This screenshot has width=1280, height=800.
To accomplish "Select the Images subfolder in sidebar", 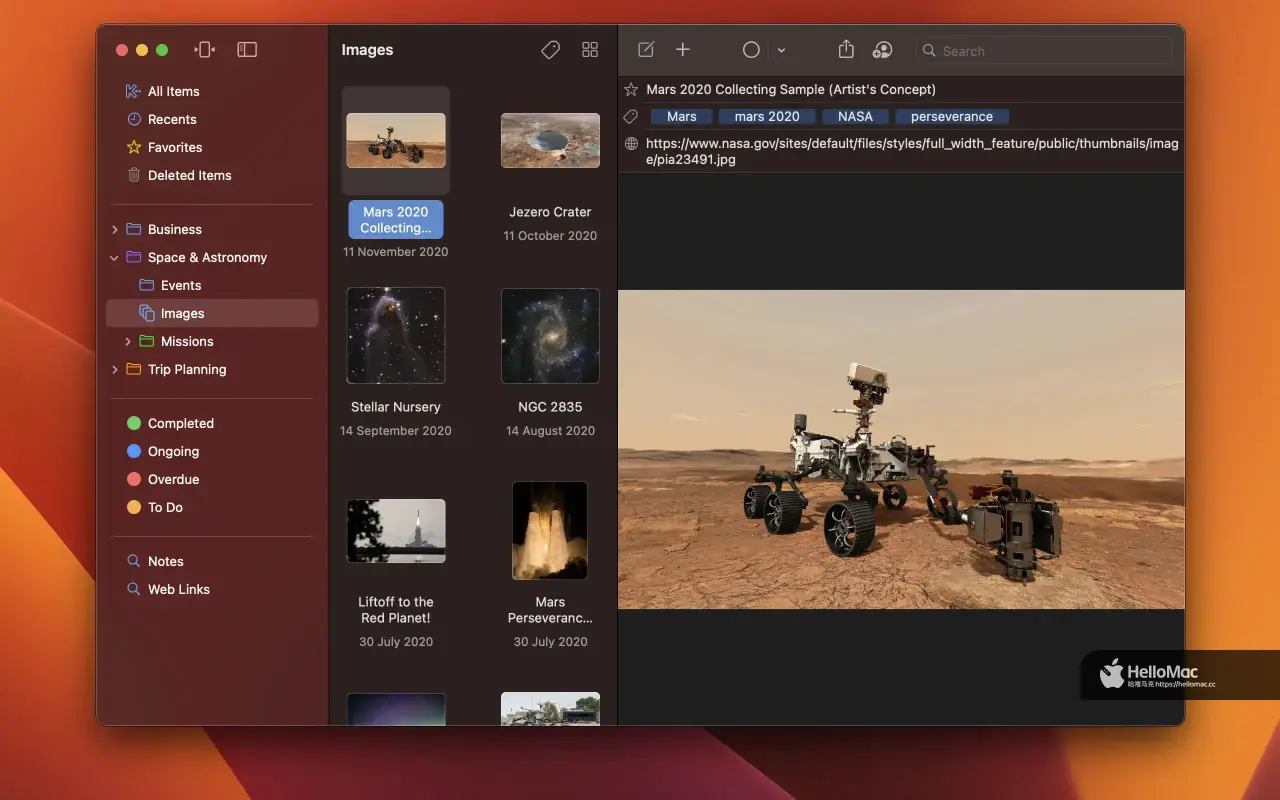I will 212,313.
